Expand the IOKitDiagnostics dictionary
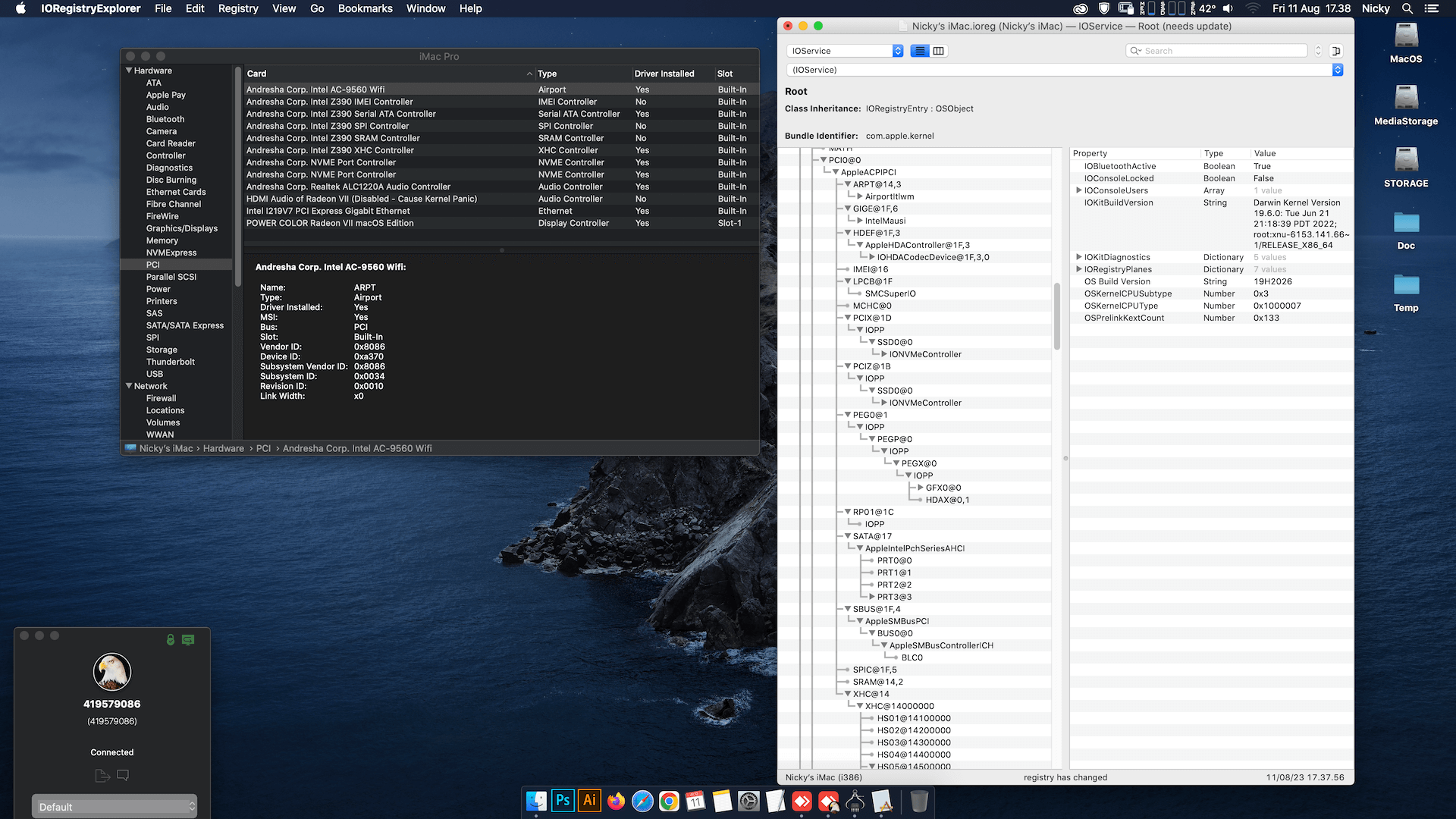The width and height of the screenshot is (1456, 819). click(1078, 257)
